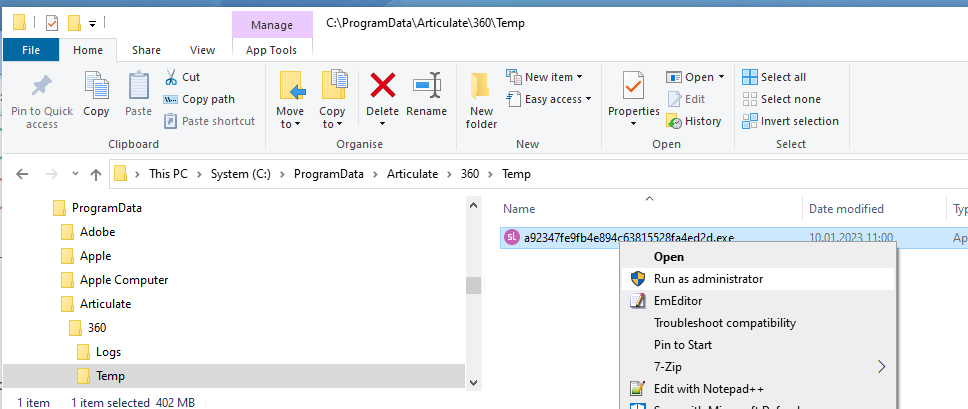Click System (C:) breadcrumb
Screen dimensions: 968x409
(x=241, y=174)
